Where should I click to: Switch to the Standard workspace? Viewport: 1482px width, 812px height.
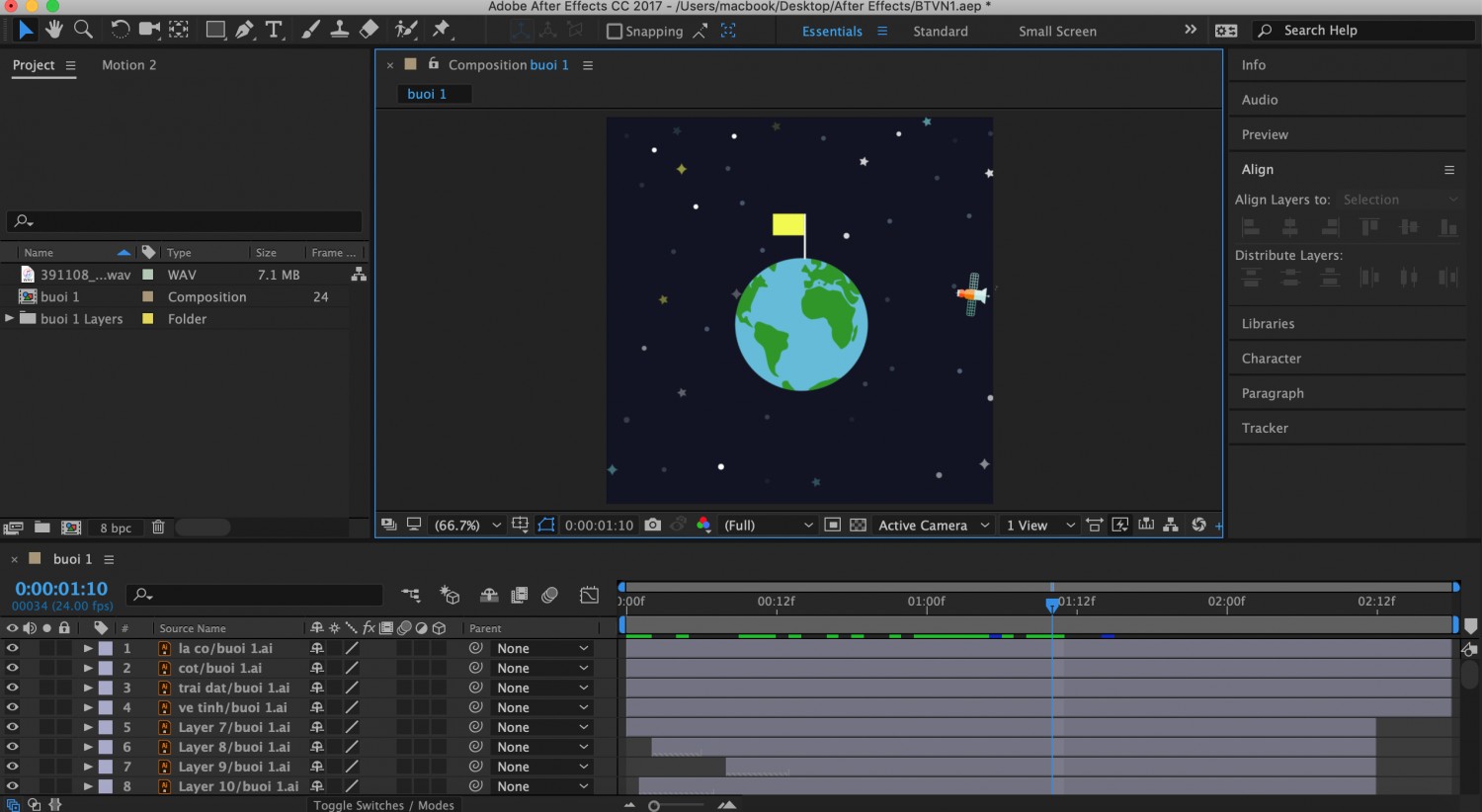(941, 31)
